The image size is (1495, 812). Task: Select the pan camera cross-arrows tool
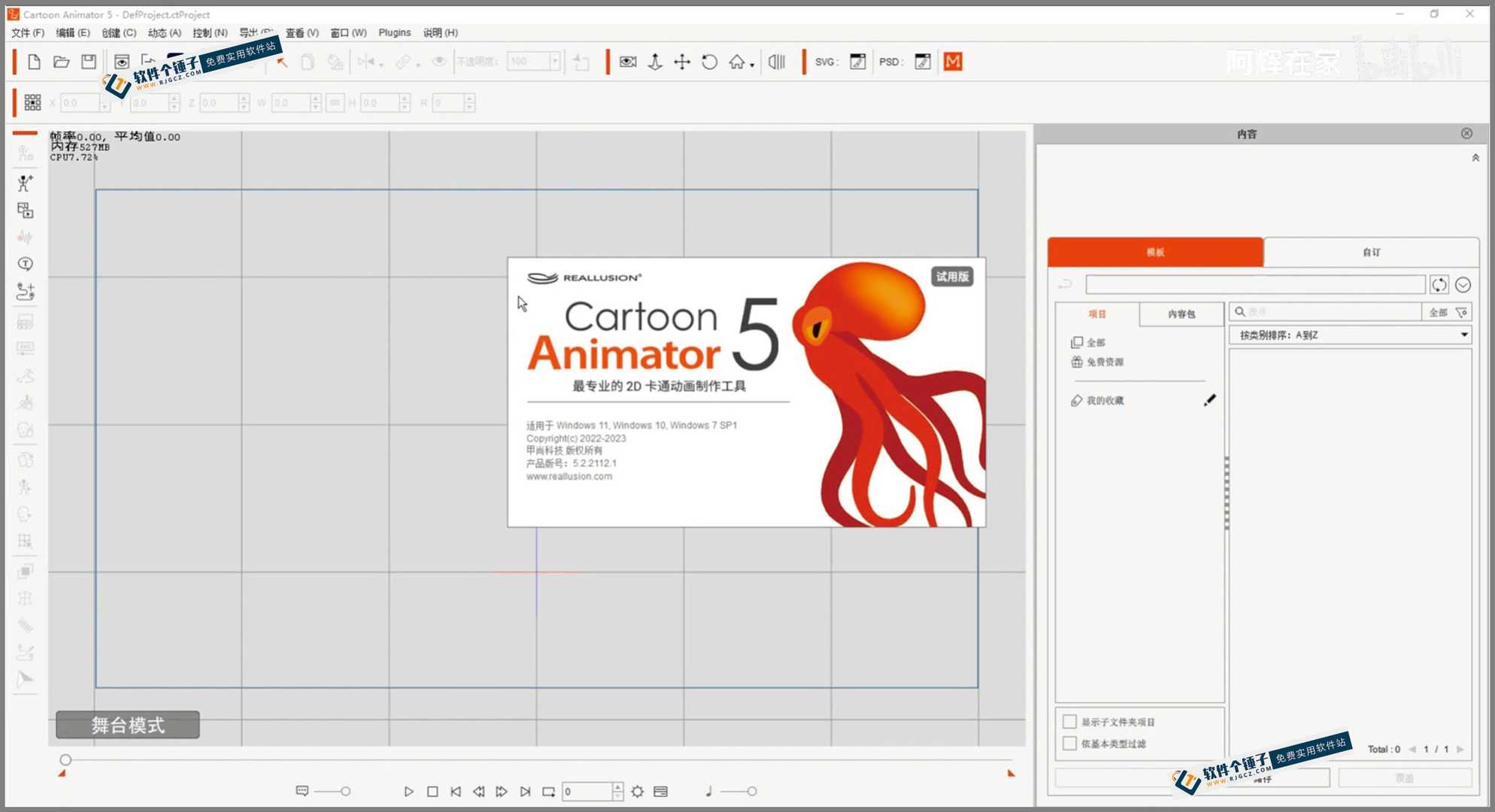pos(682,62)
